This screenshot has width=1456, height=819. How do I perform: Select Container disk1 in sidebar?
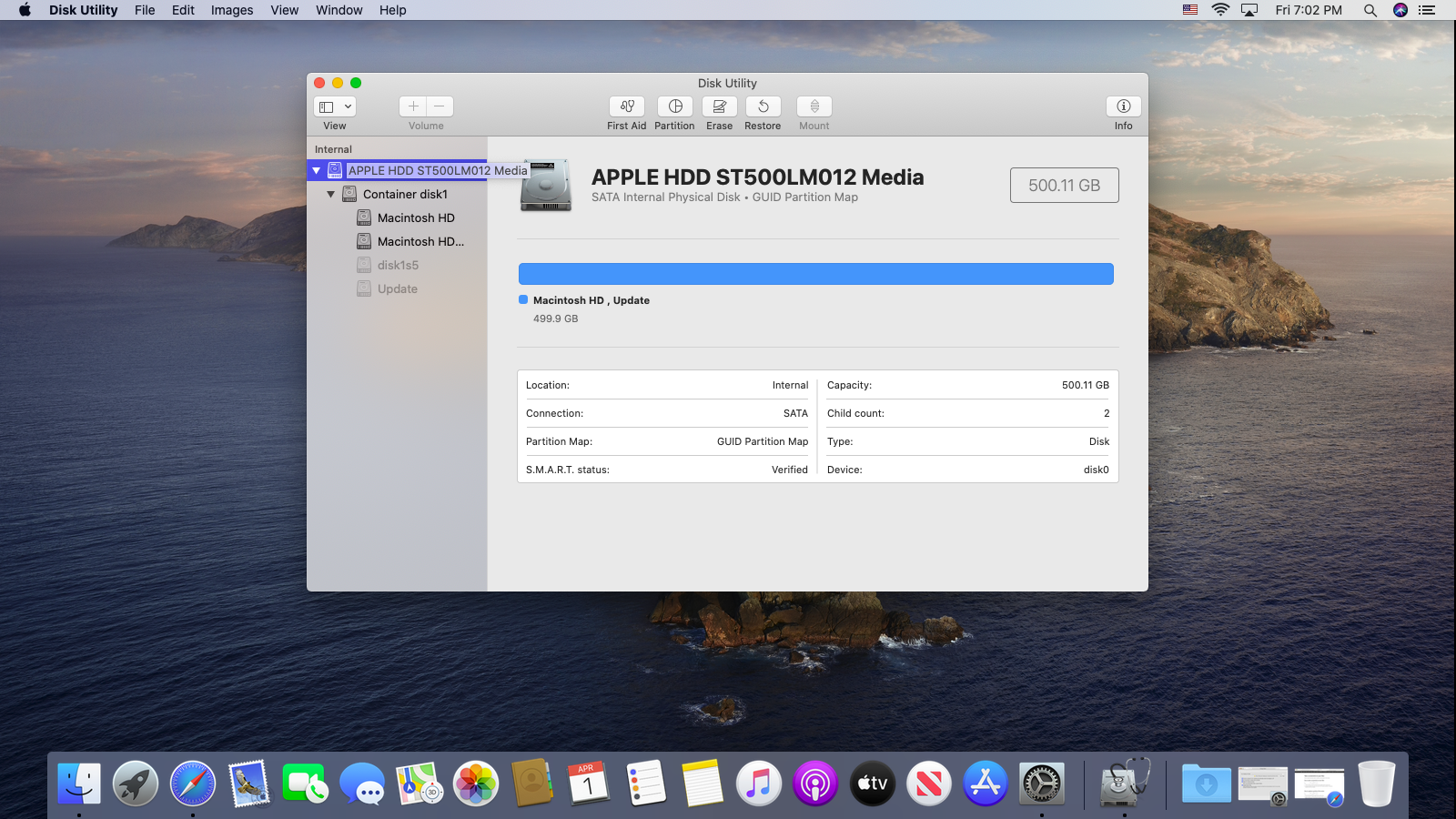pyautogui.click(x=397, y=194)
